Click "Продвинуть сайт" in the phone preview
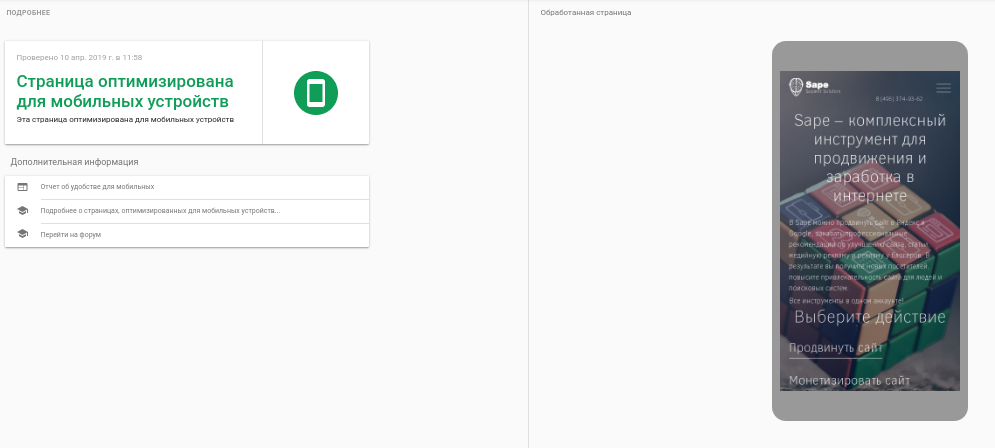Image resolution: width=995 pixels, height=448 pixels. click(x=835, y=348)
